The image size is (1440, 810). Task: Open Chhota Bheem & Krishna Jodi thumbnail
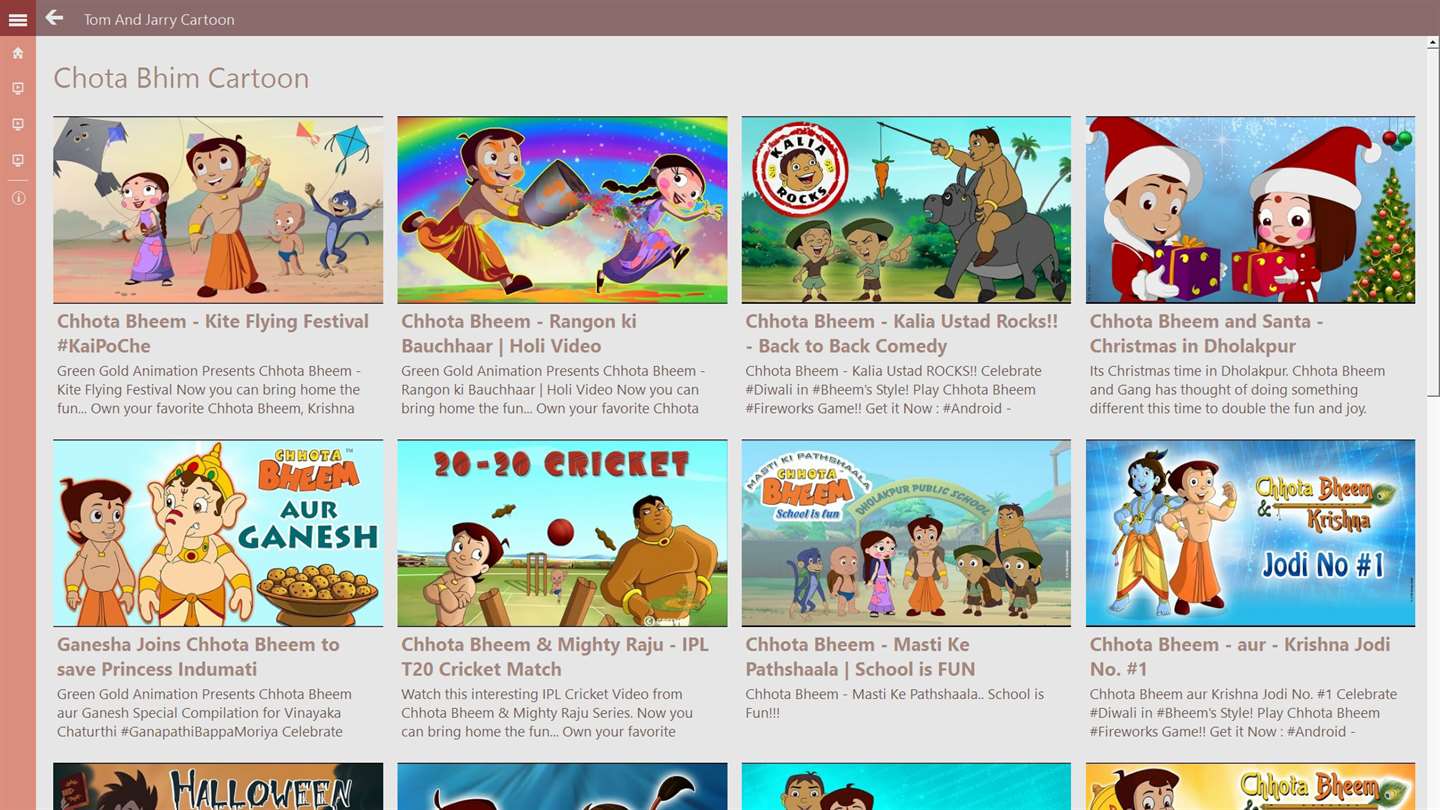click(1250, 533)
